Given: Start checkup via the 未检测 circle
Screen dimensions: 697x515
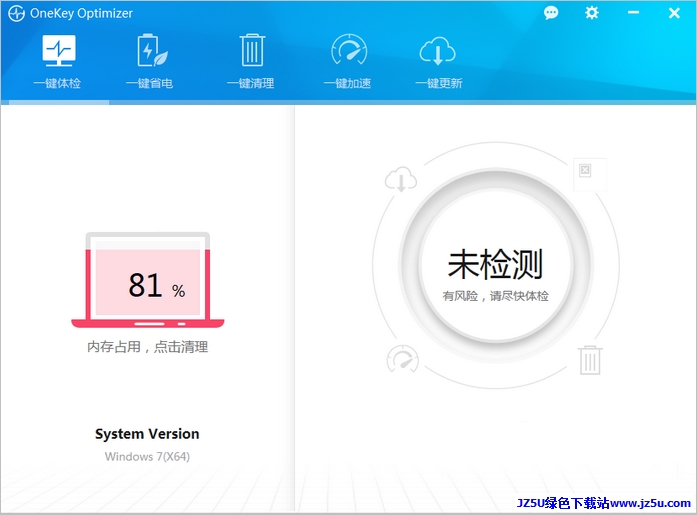Looking at the screenshot, I should tap(496, 265).
